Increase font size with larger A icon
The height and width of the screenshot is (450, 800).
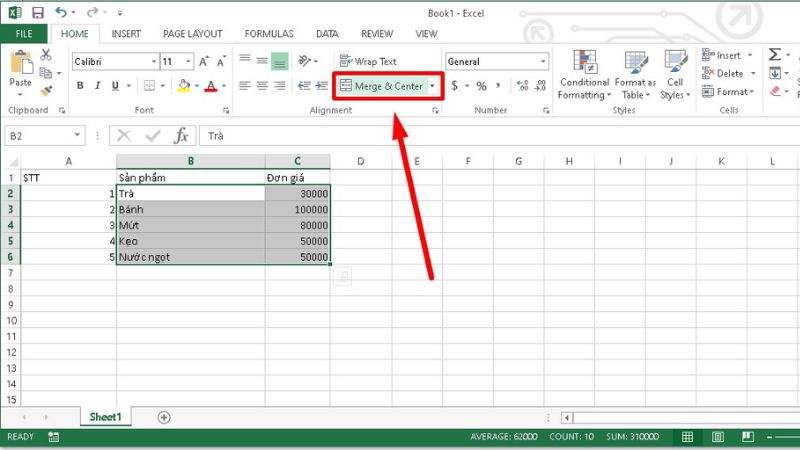point(204,61)
